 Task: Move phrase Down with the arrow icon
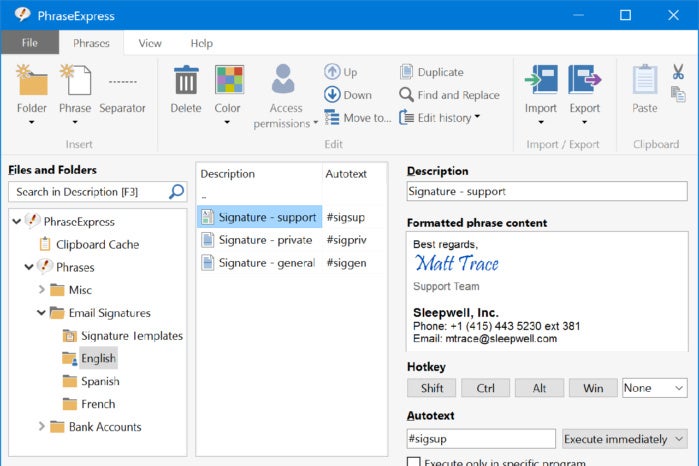pyautogui.click(x=332, y=95)
